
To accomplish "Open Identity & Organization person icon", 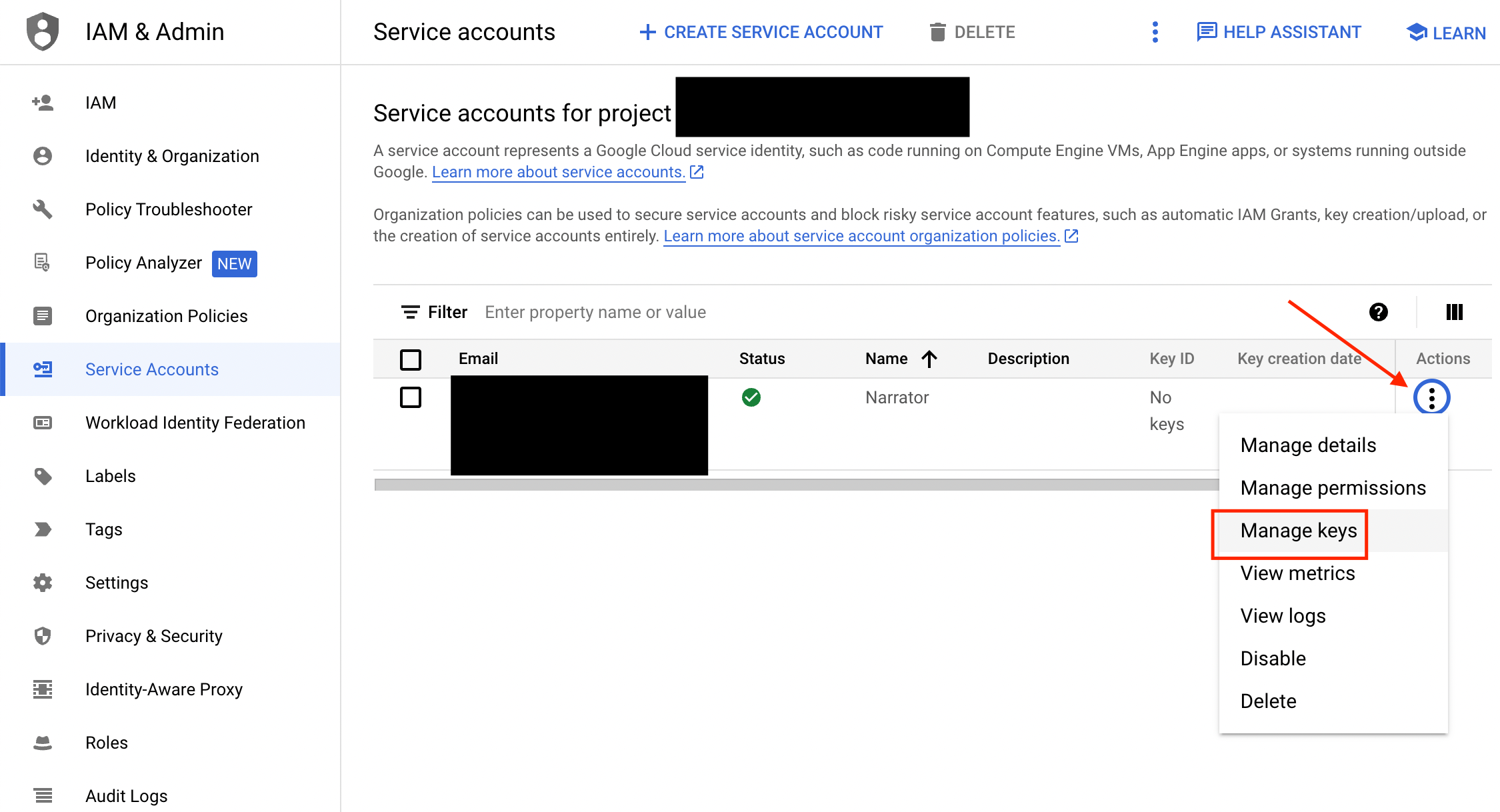I will (x=43, y=156).
